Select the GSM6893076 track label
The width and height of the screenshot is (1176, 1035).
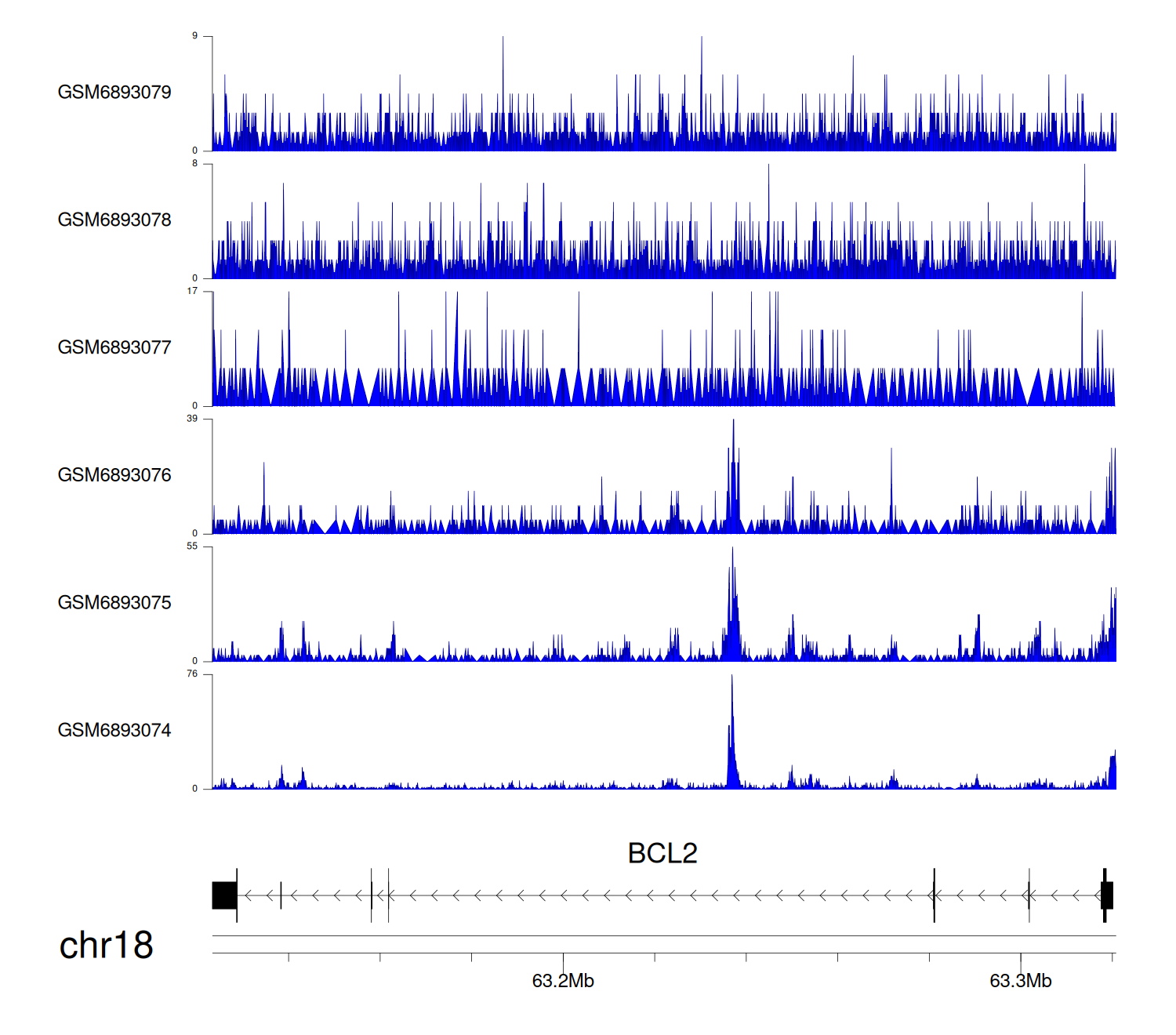[114, 476]
